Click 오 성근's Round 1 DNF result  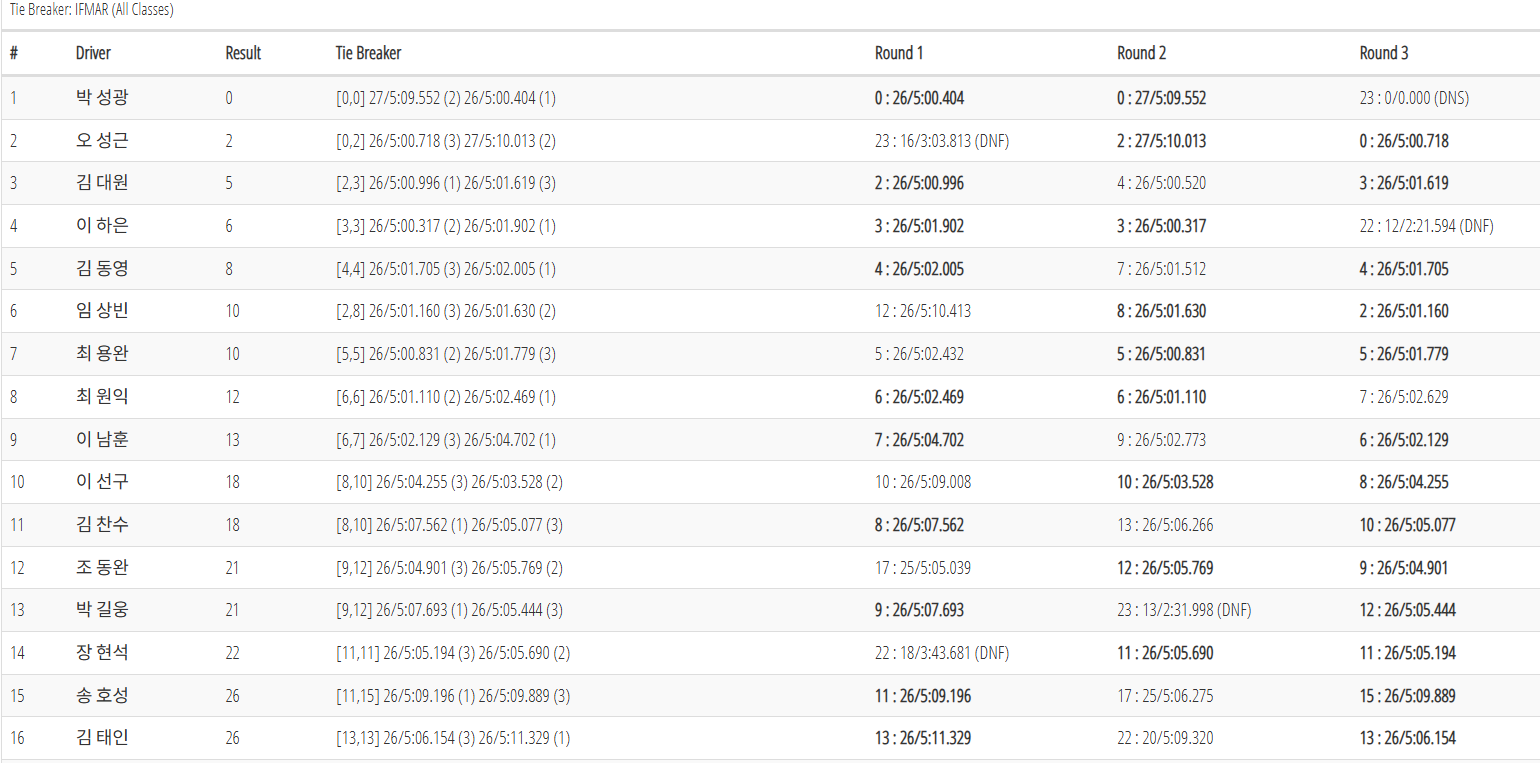[x=942, y=141]
